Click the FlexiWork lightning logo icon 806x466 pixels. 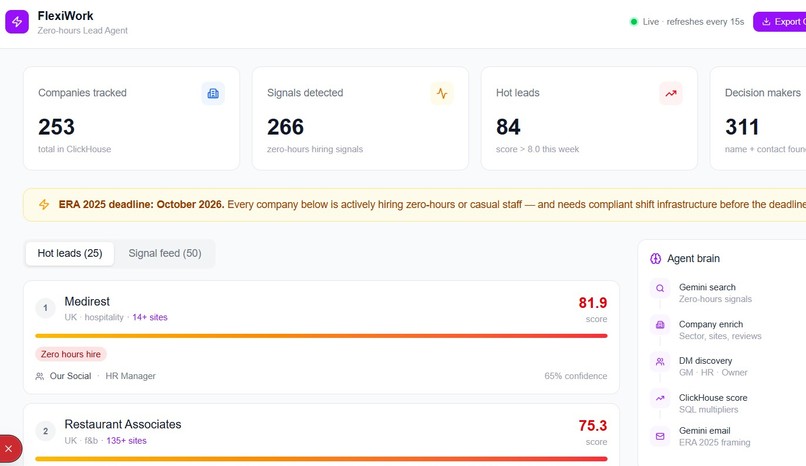click(x=17, y=22)
